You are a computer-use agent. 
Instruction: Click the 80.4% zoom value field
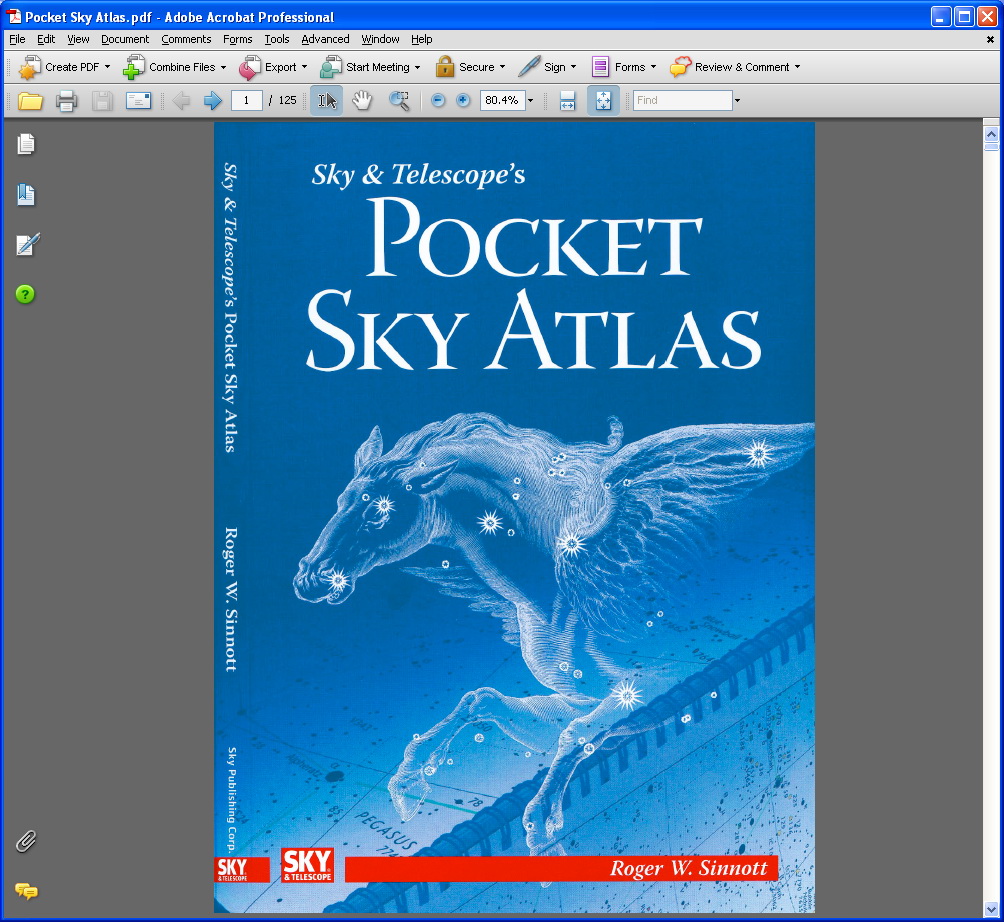coord(503,101)
